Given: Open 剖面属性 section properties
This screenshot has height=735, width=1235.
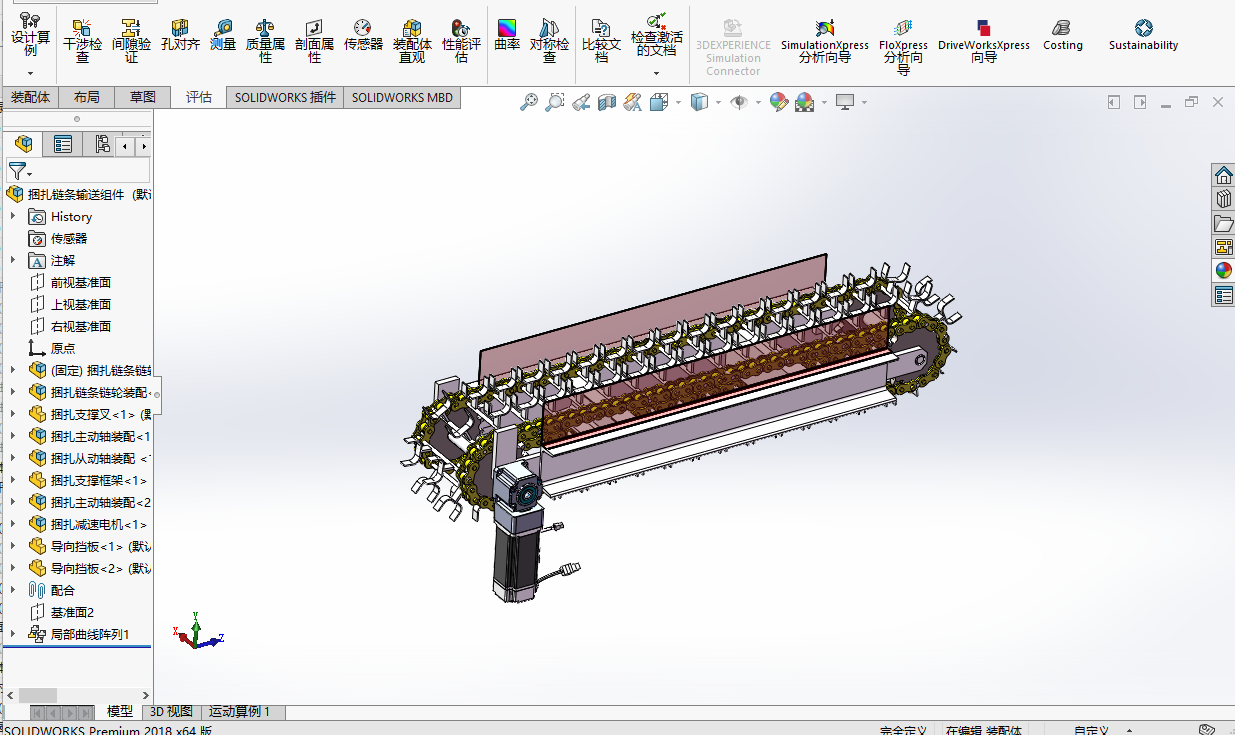Looking at the screenshot, I should (x=314, y=41).
